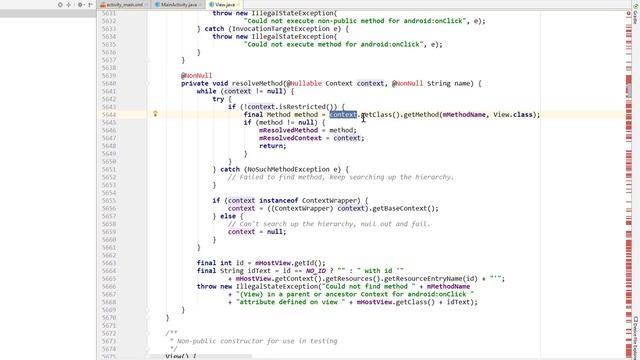Click 'mResolvedMethod' on line 5646
Screen dimensions: 640x360
pos(288,130)
